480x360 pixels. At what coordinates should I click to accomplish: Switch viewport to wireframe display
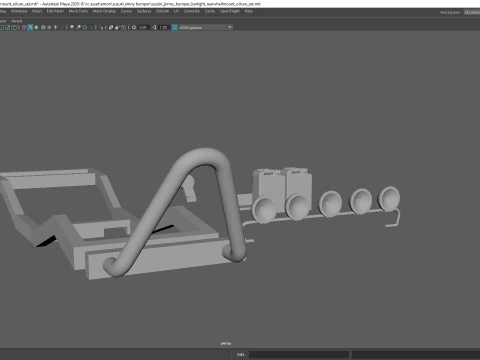pyautogui.click(x=24, y=27)
